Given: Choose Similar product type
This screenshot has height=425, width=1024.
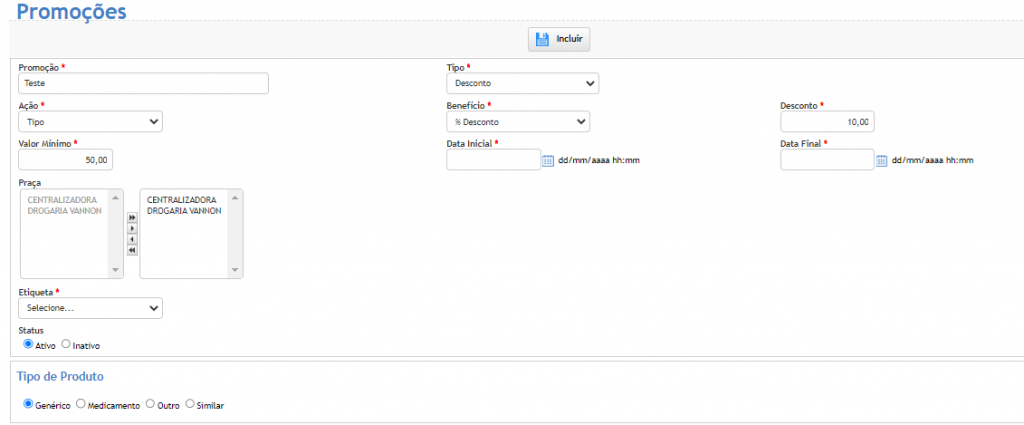Looking at the screenshot, I should coord(190,404).
